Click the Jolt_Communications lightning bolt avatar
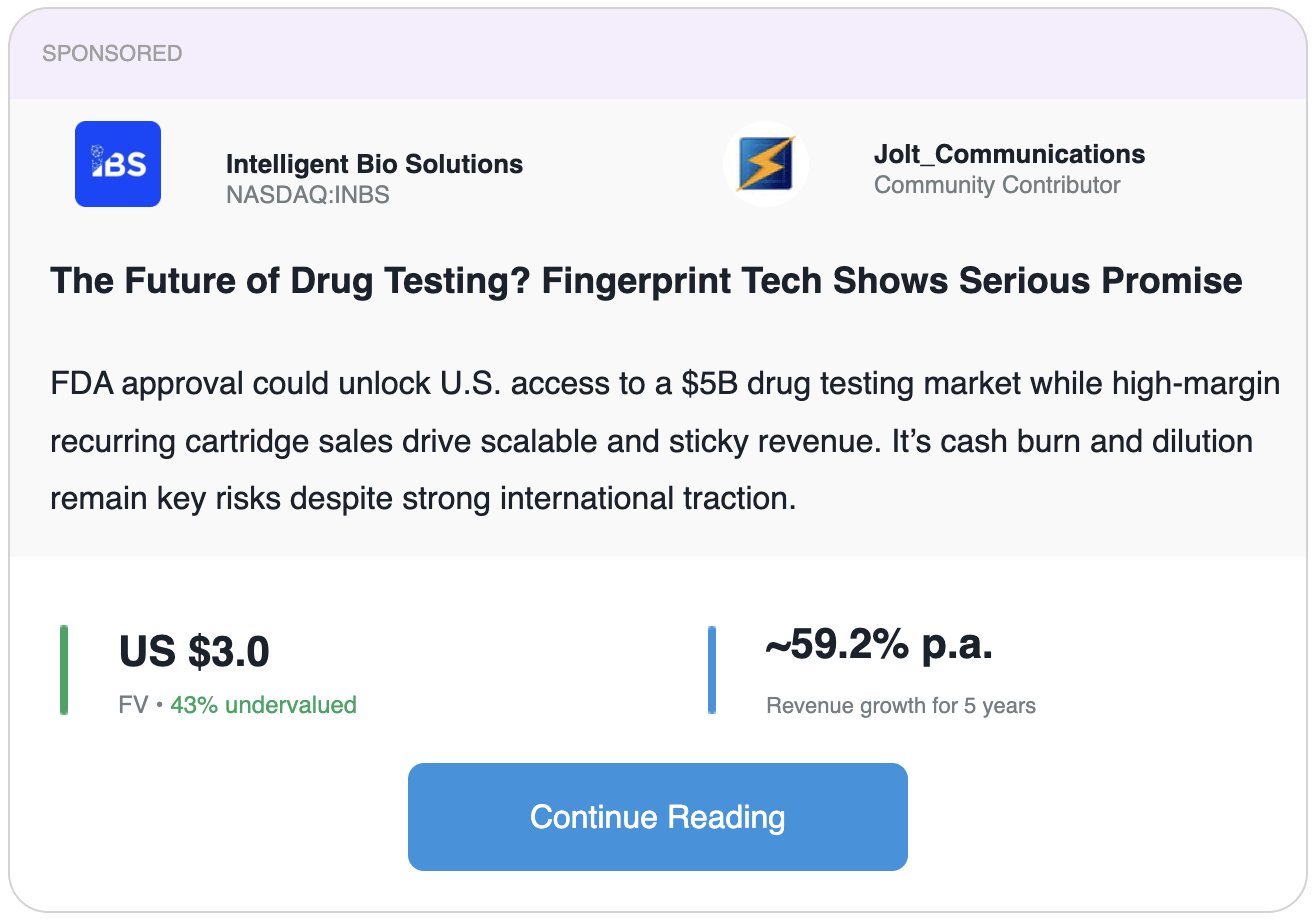Screen dimensions: 1316x924 click(766, 164)
